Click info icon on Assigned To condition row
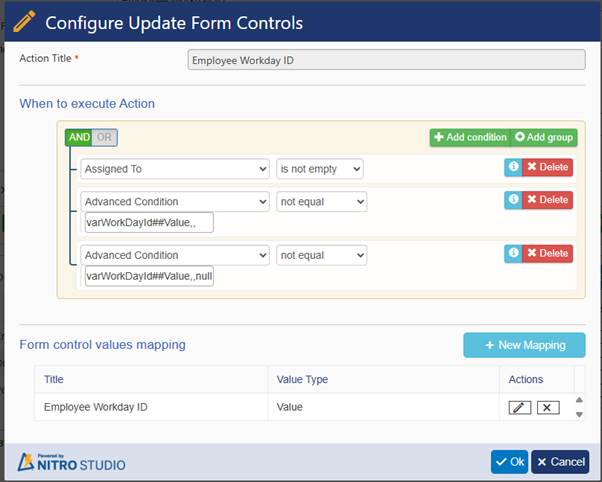Screen dimensions: 602x482 pos(513,168)
